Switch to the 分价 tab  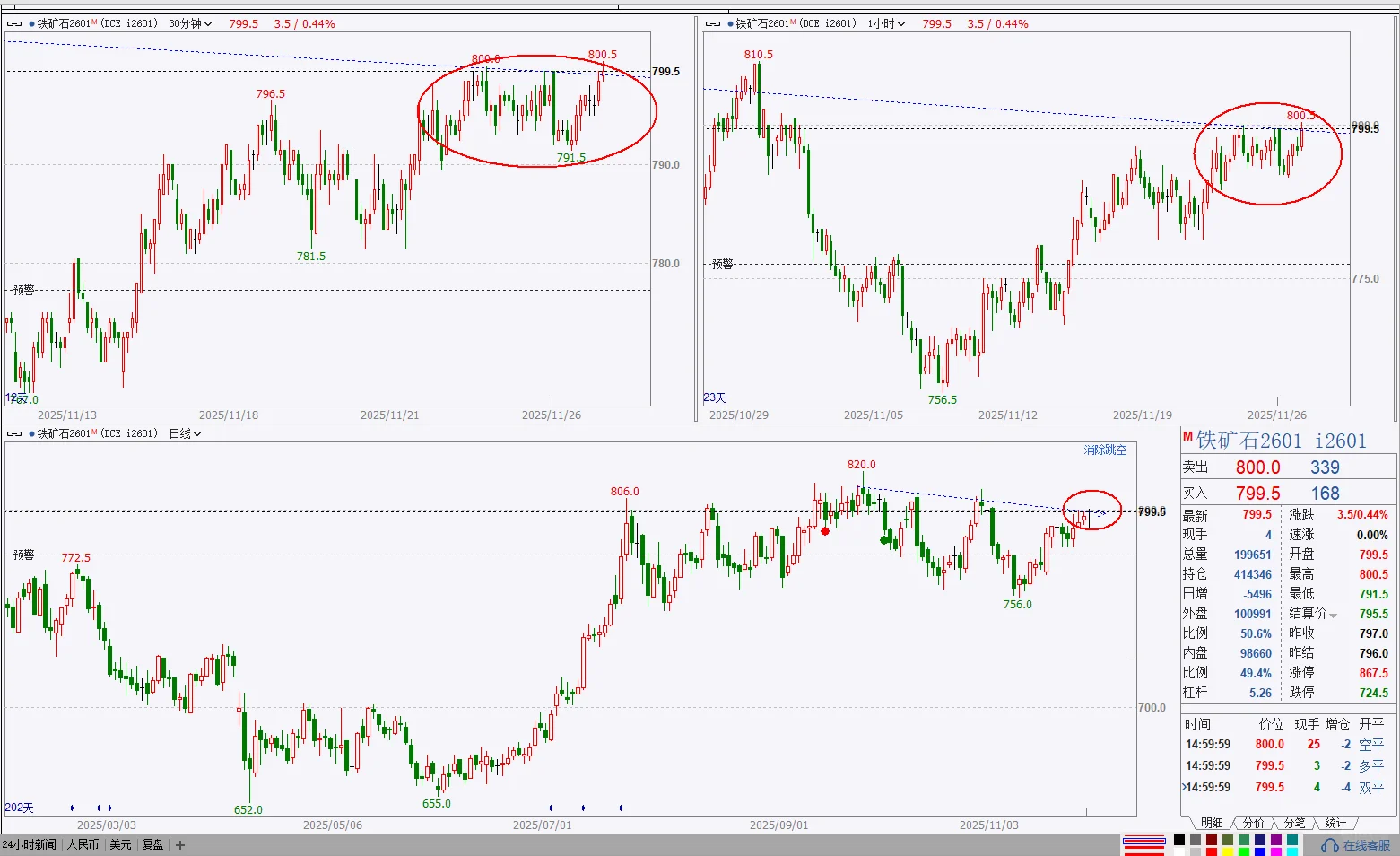click(1253, 823)
